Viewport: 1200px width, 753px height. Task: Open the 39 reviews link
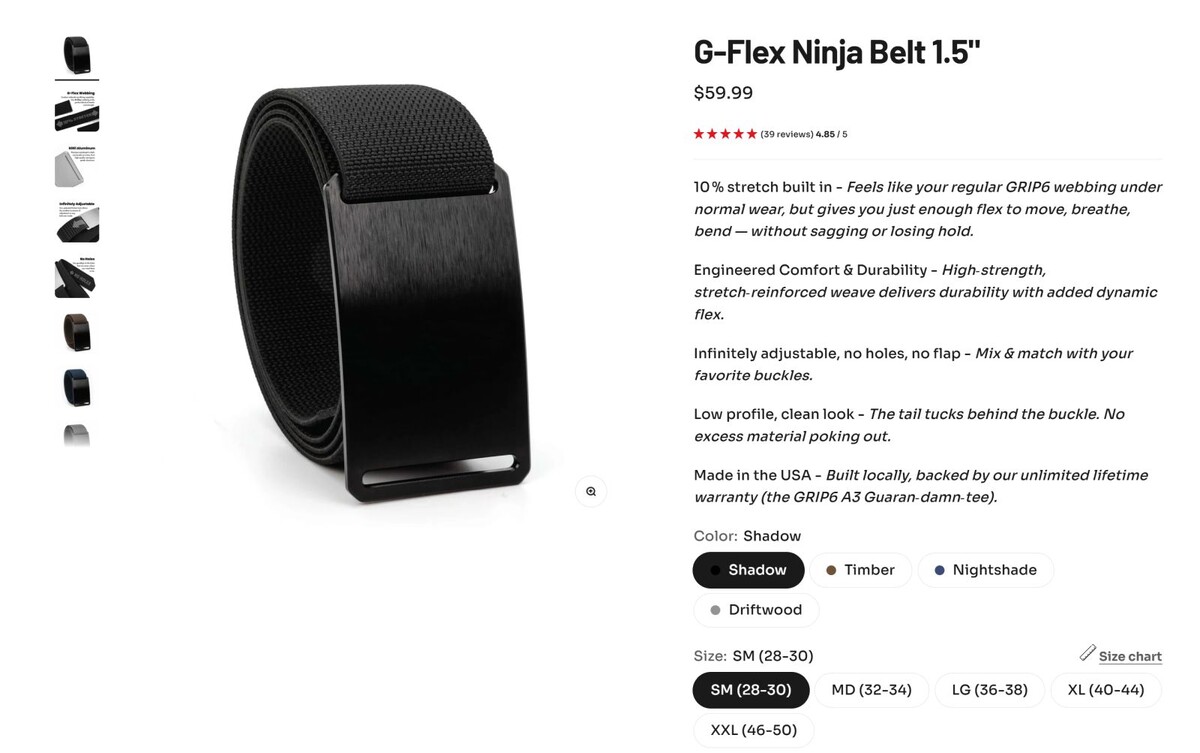pyautogui.click(x=786, y=134)
